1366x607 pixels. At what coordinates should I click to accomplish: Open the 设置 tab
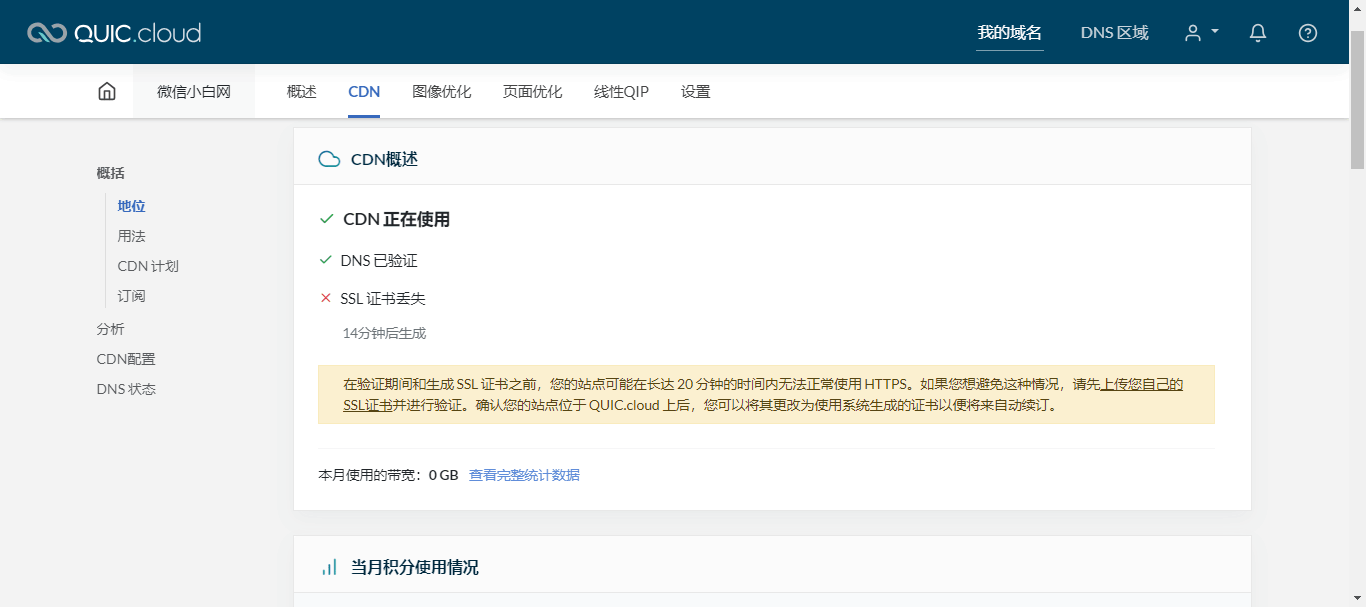click(x=694, y=90)
